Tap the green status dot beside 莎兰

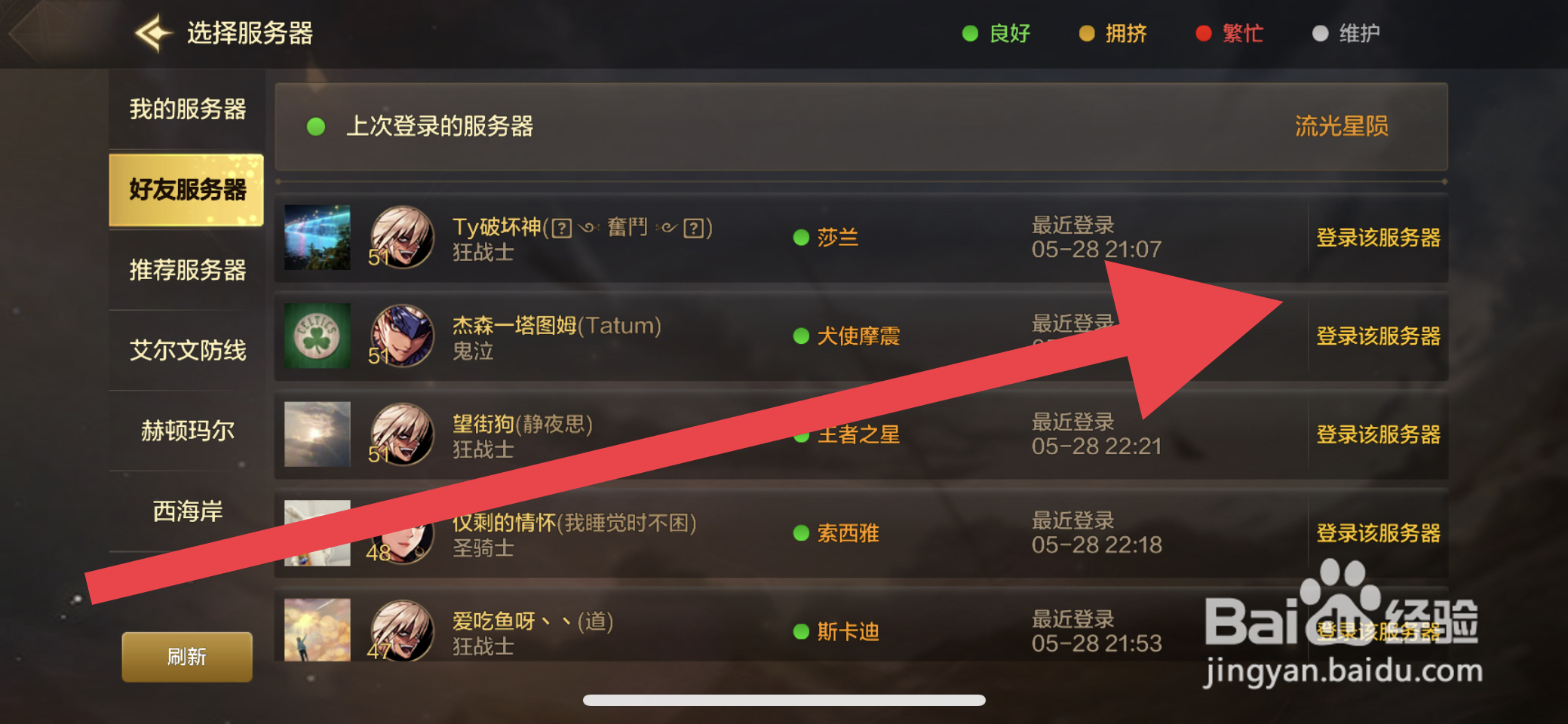coord(801,238)
